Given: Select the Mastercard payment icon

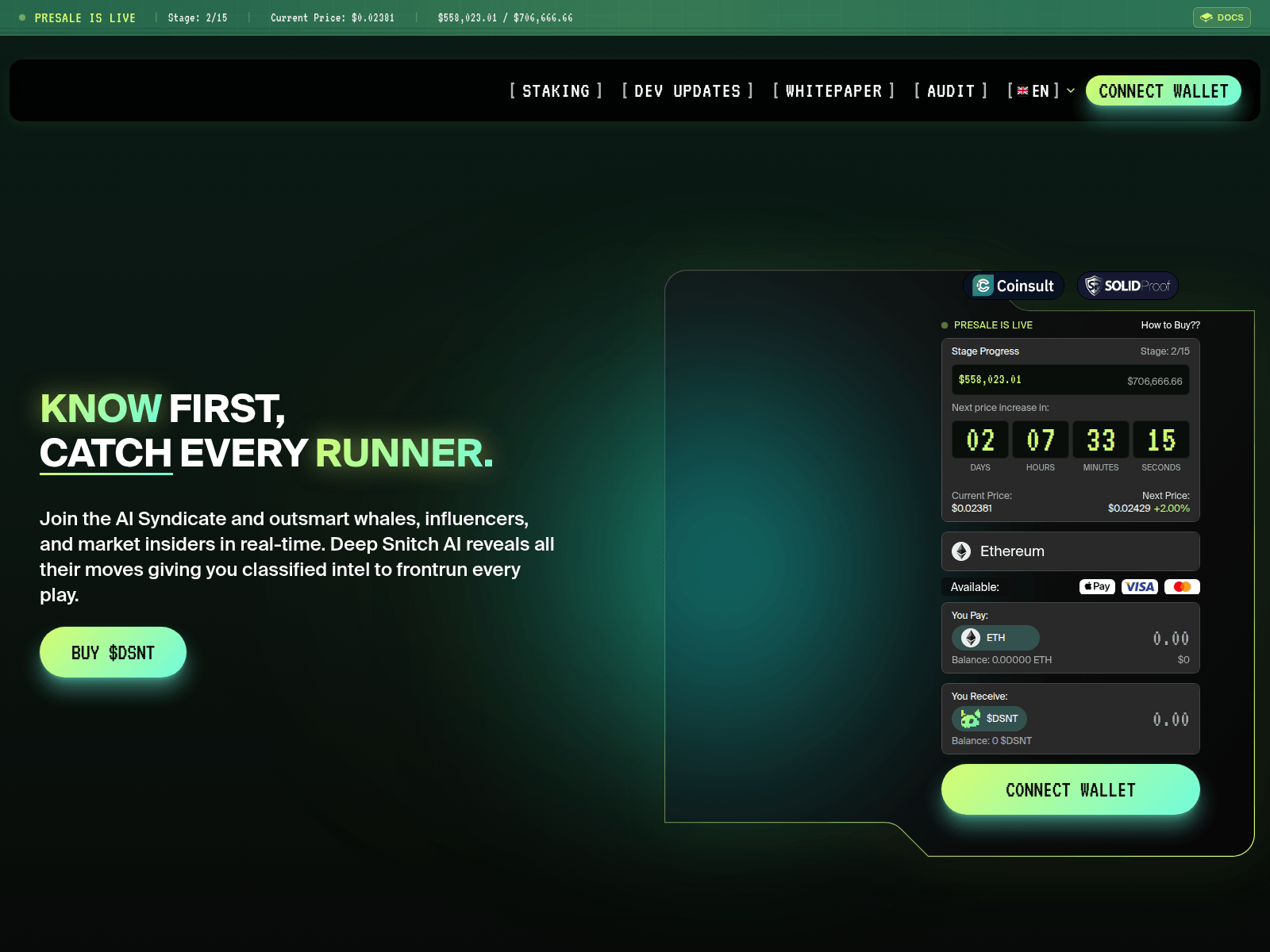Looking at the screenshot, I should point(1182,587).
